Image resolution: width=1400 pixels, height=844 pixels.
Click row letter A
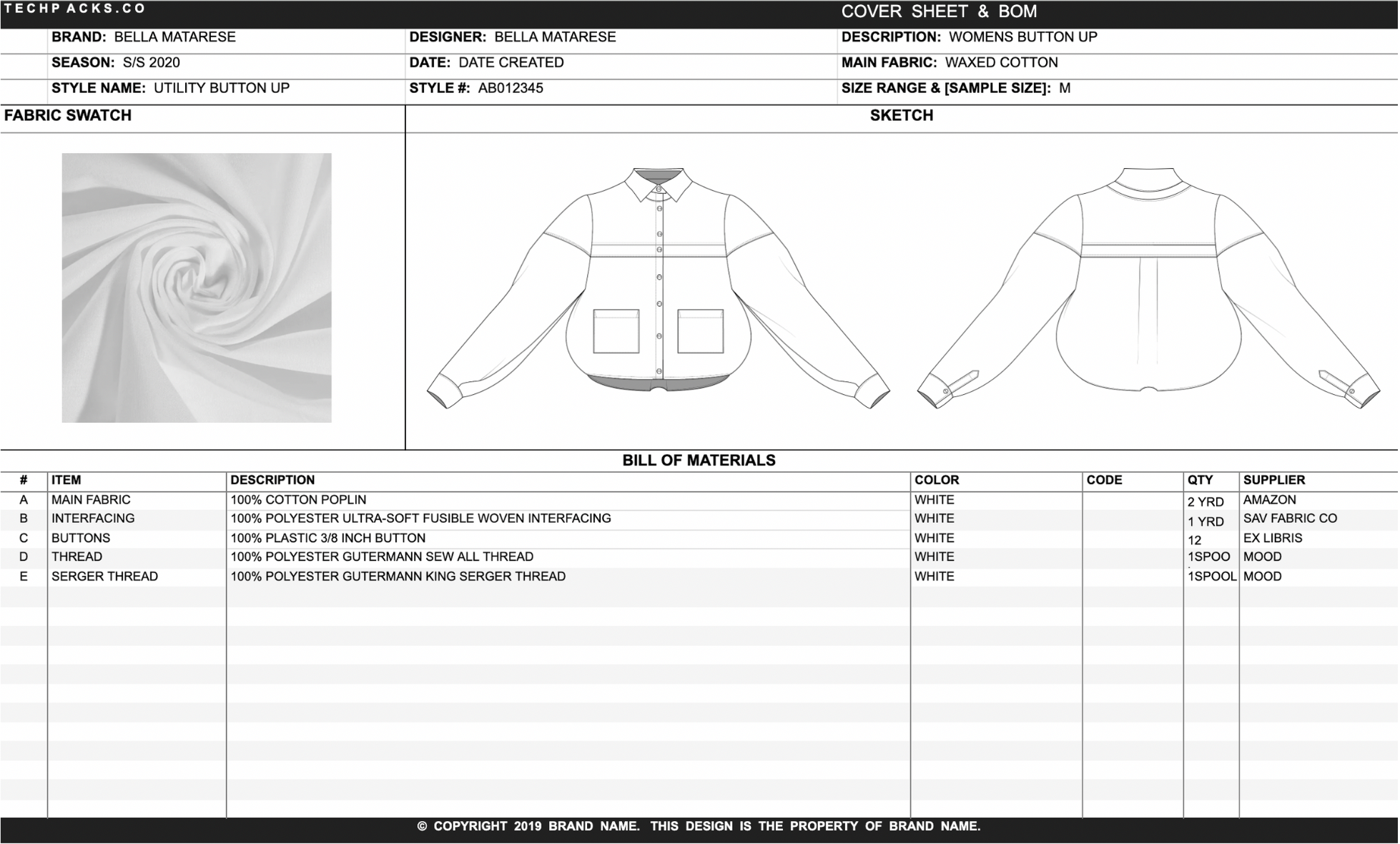coord(24,500)
